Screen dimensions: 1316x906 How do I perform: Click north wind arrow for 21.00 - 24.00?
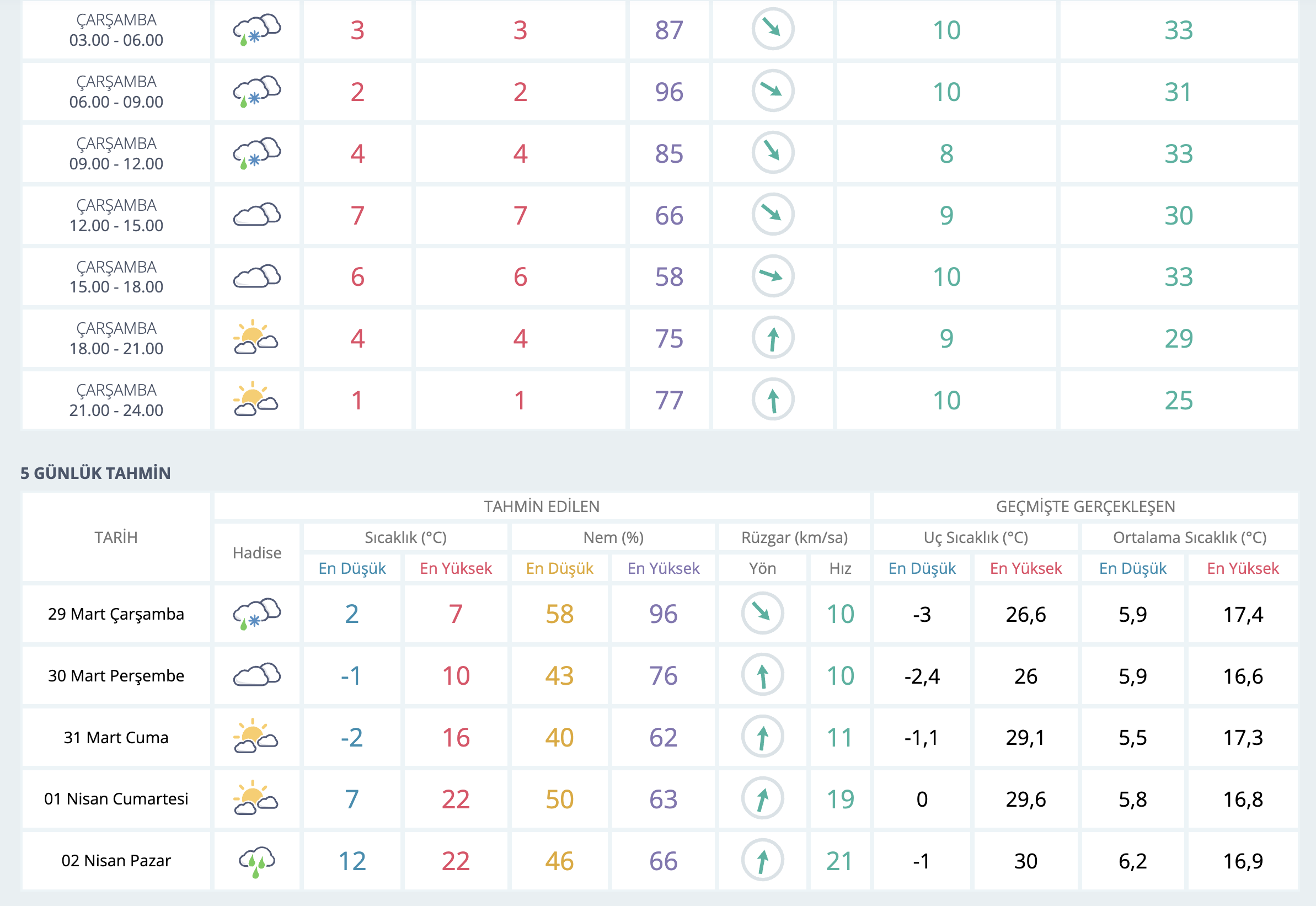point(772,399)
